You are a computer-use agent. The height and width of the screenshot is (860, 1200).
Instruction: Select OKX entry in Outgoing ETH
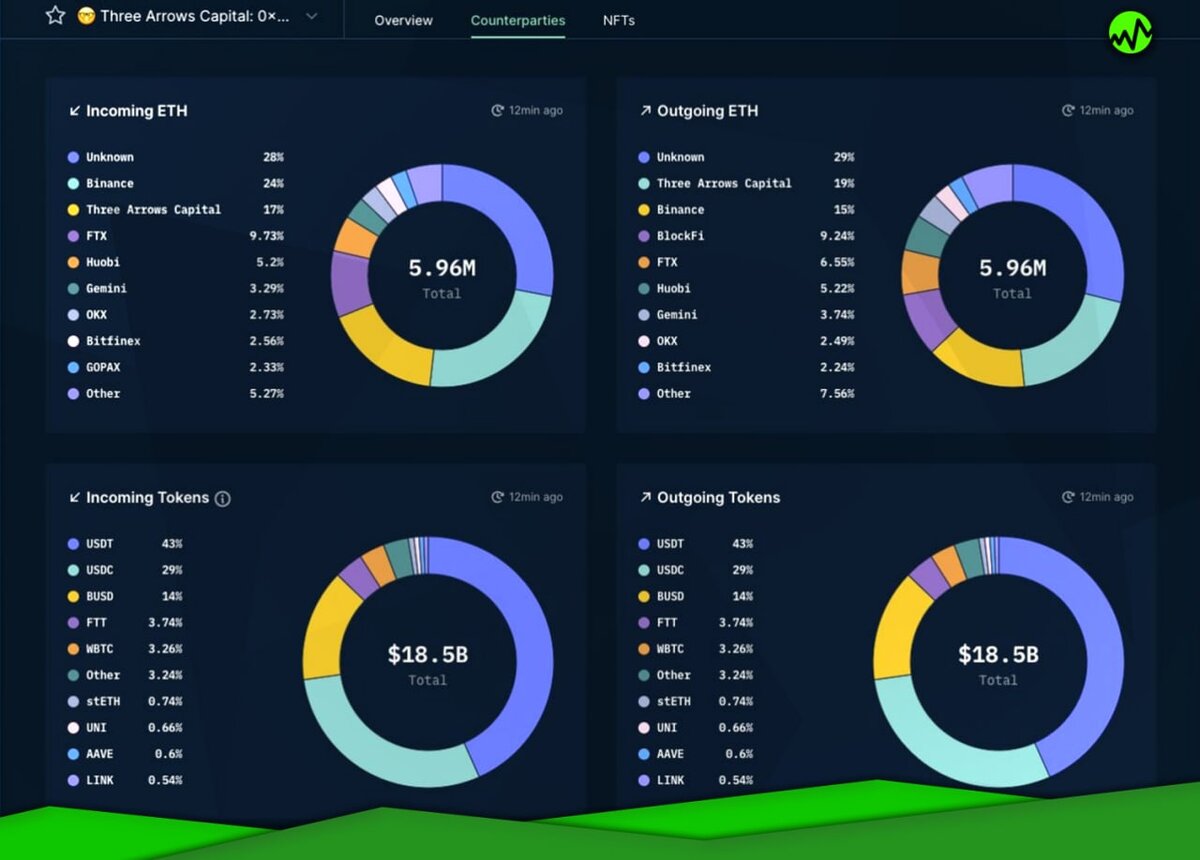[x=746, y=341]
